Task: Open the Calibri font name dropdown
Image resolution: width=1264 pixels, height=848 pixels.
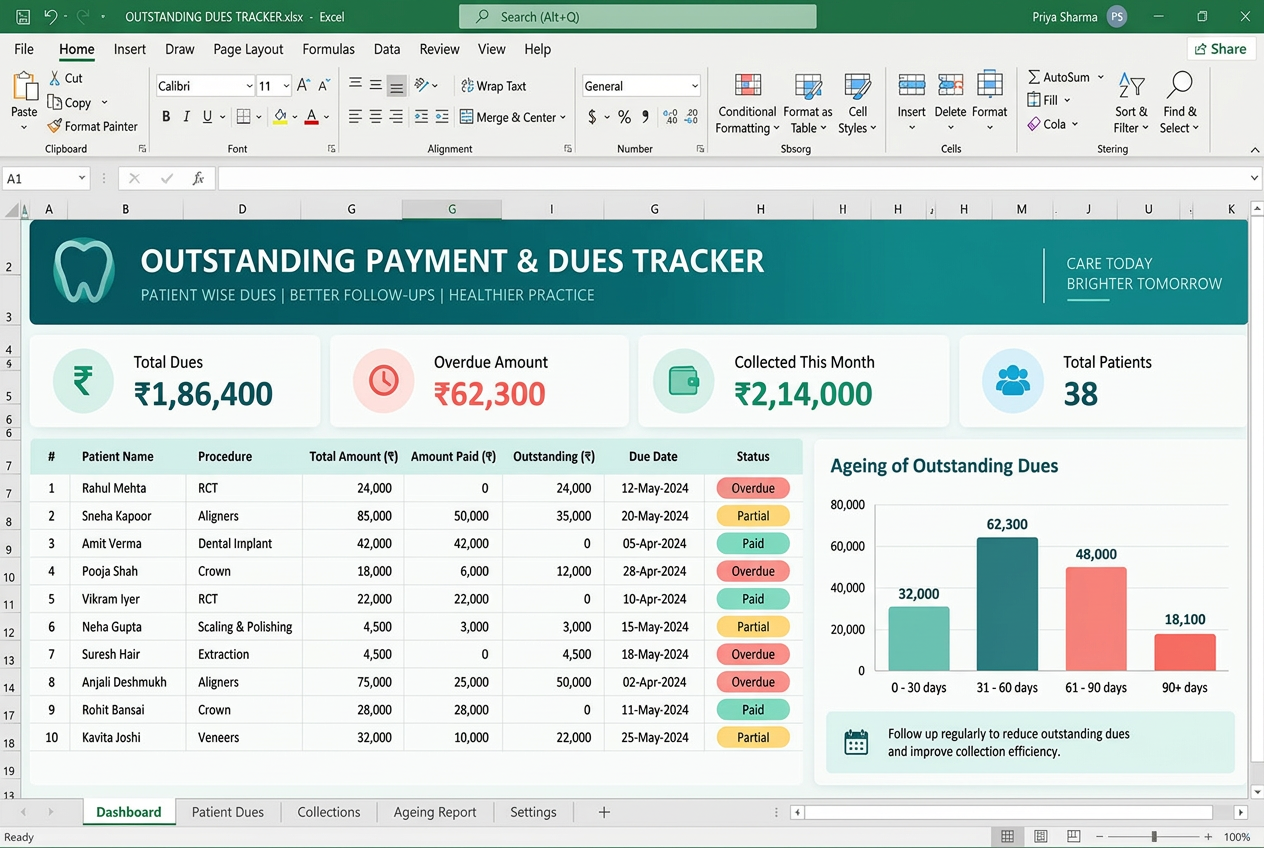Action: (249, 86)
